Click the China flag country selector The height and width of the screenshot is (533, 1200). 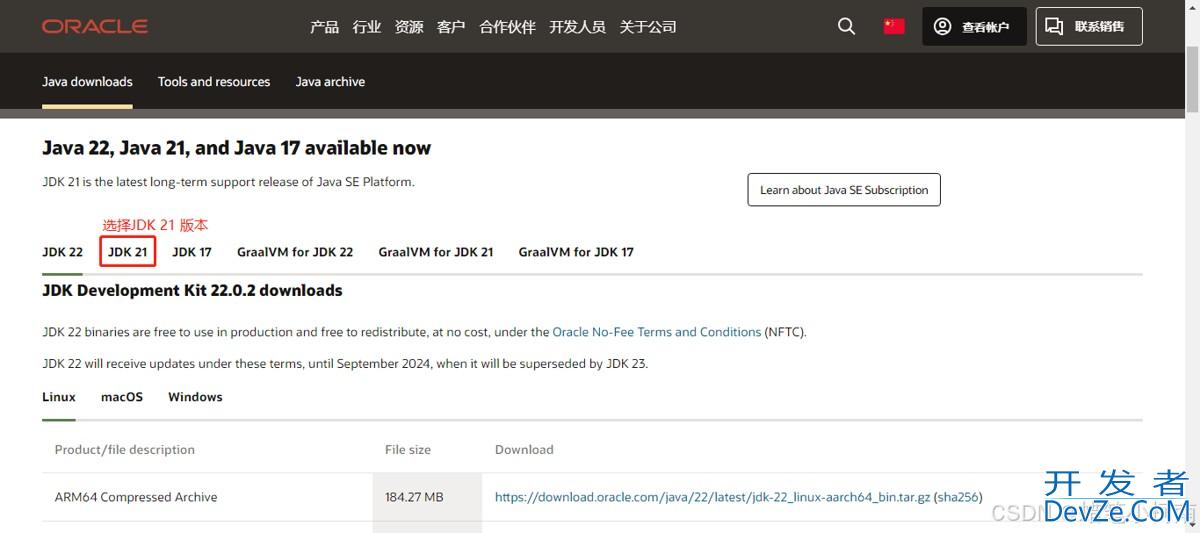[894, 27]
